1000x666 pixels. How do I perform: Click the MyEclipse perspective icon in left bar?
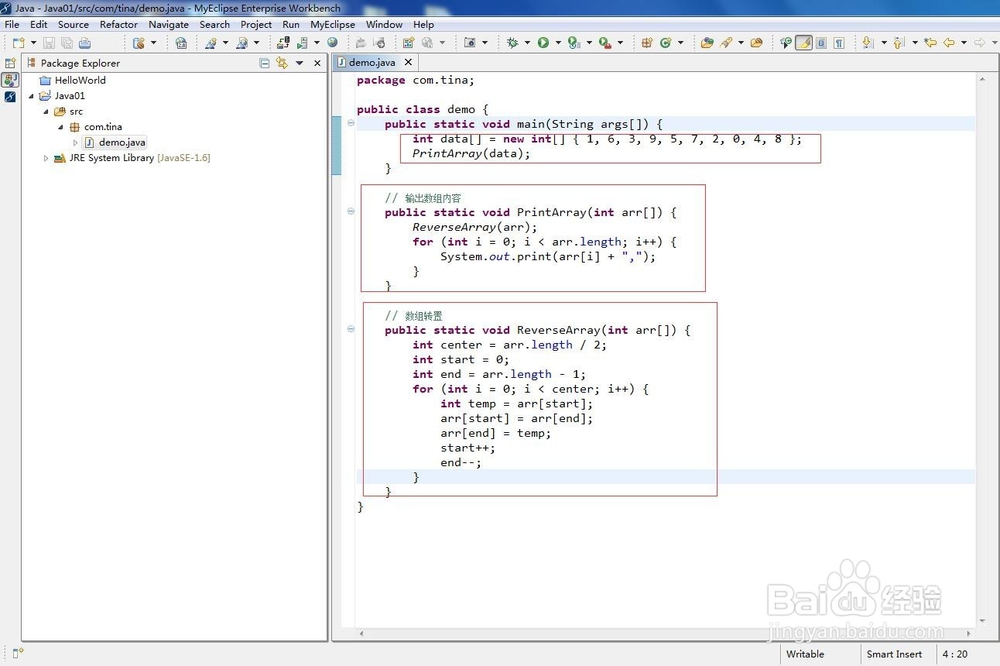10,96
